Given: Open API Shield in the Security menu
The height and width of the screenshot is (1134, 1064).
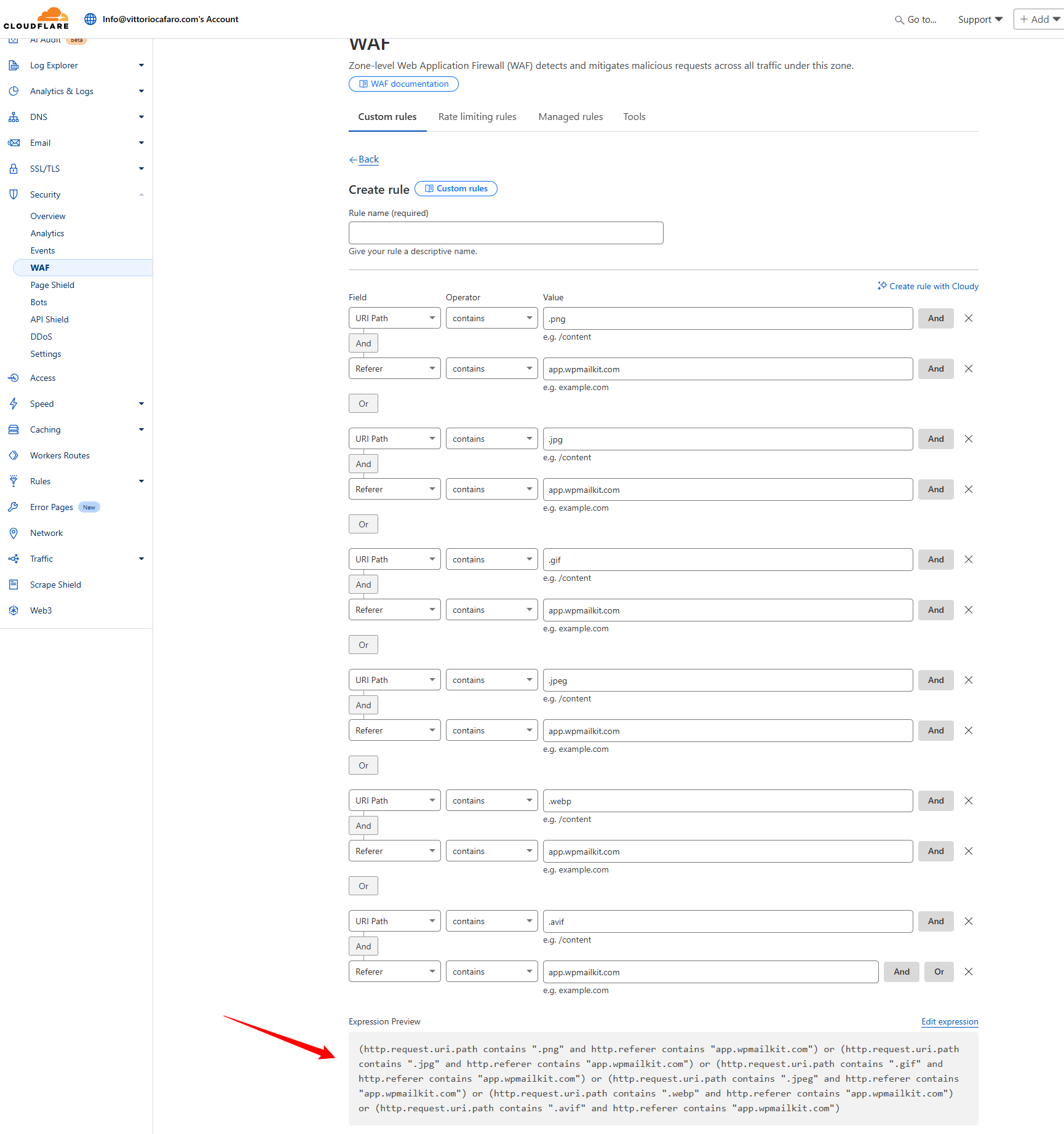Looking at the screenshot, I should pyautogui.click(x=50, y=319).
